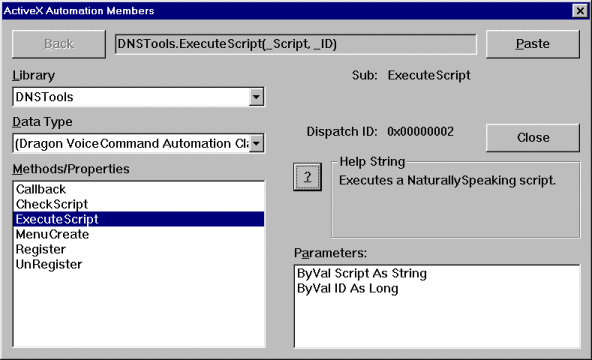This screenshot has width=592, height=360.
Task: Click the Sub name ExecuteScript label
Action: coord(429,75)
